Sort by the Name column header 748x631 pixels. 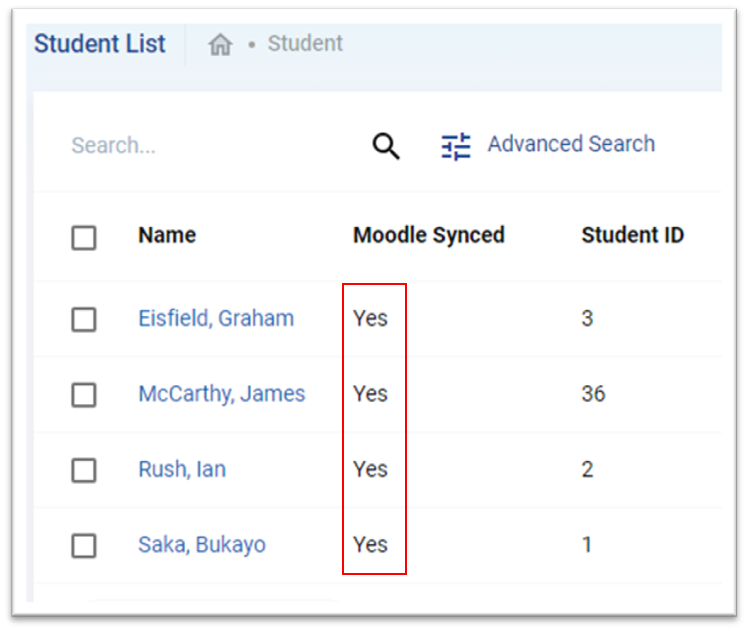coord(167,235)
